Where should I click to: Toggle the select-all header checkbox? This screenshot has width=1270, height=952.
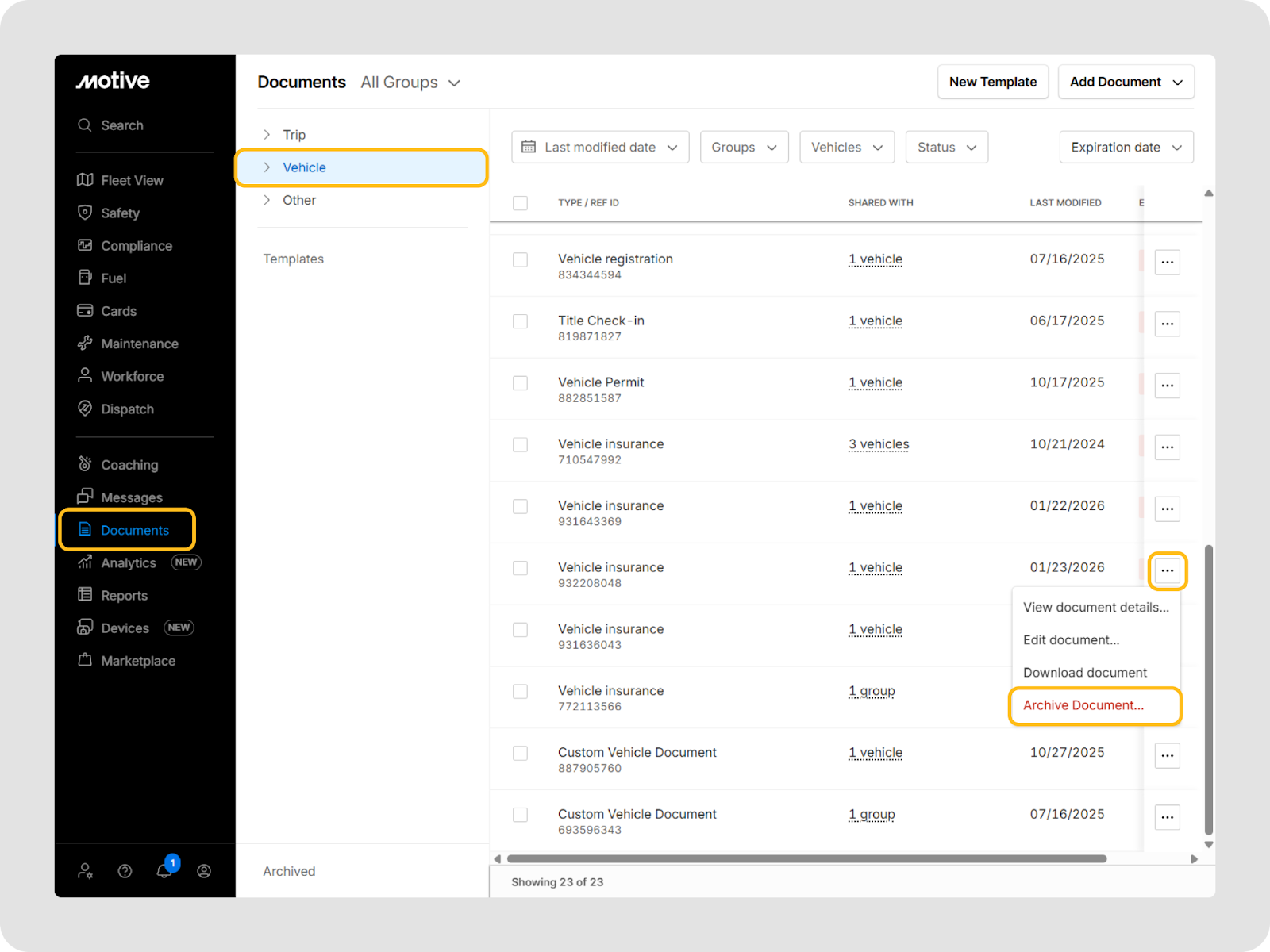(521, 203)
